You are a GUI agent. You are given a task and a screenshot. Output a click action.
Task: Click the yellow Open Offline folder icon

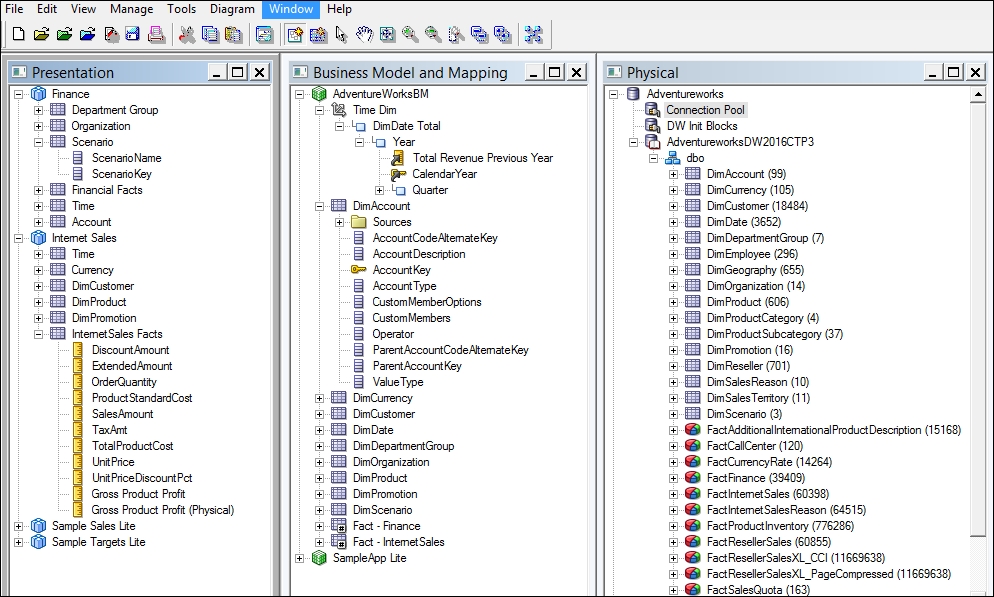point(41,34)
